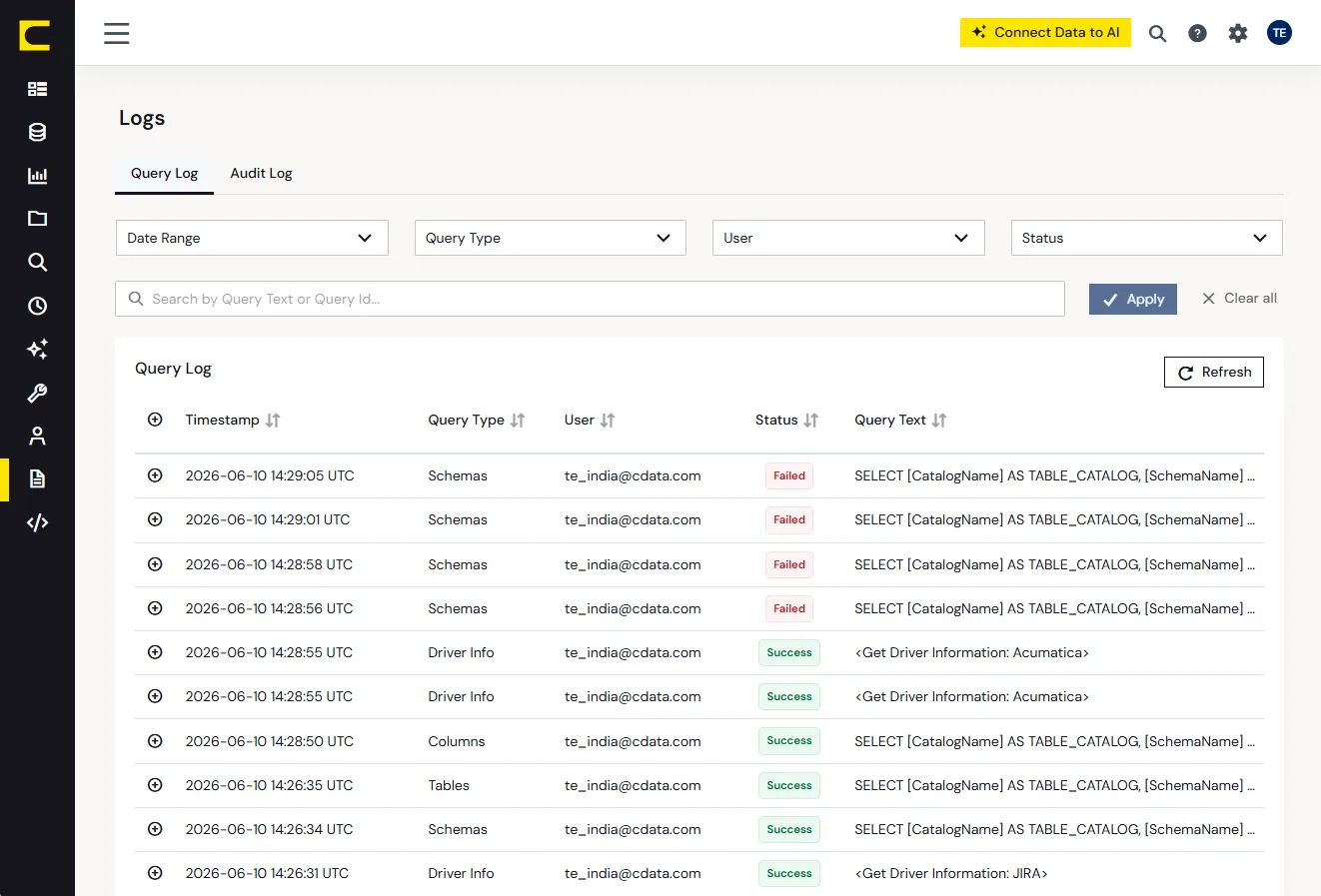The image size is (1321, 896).
Task: Click the top bar search magnifier
Action: coord(1157,33)
